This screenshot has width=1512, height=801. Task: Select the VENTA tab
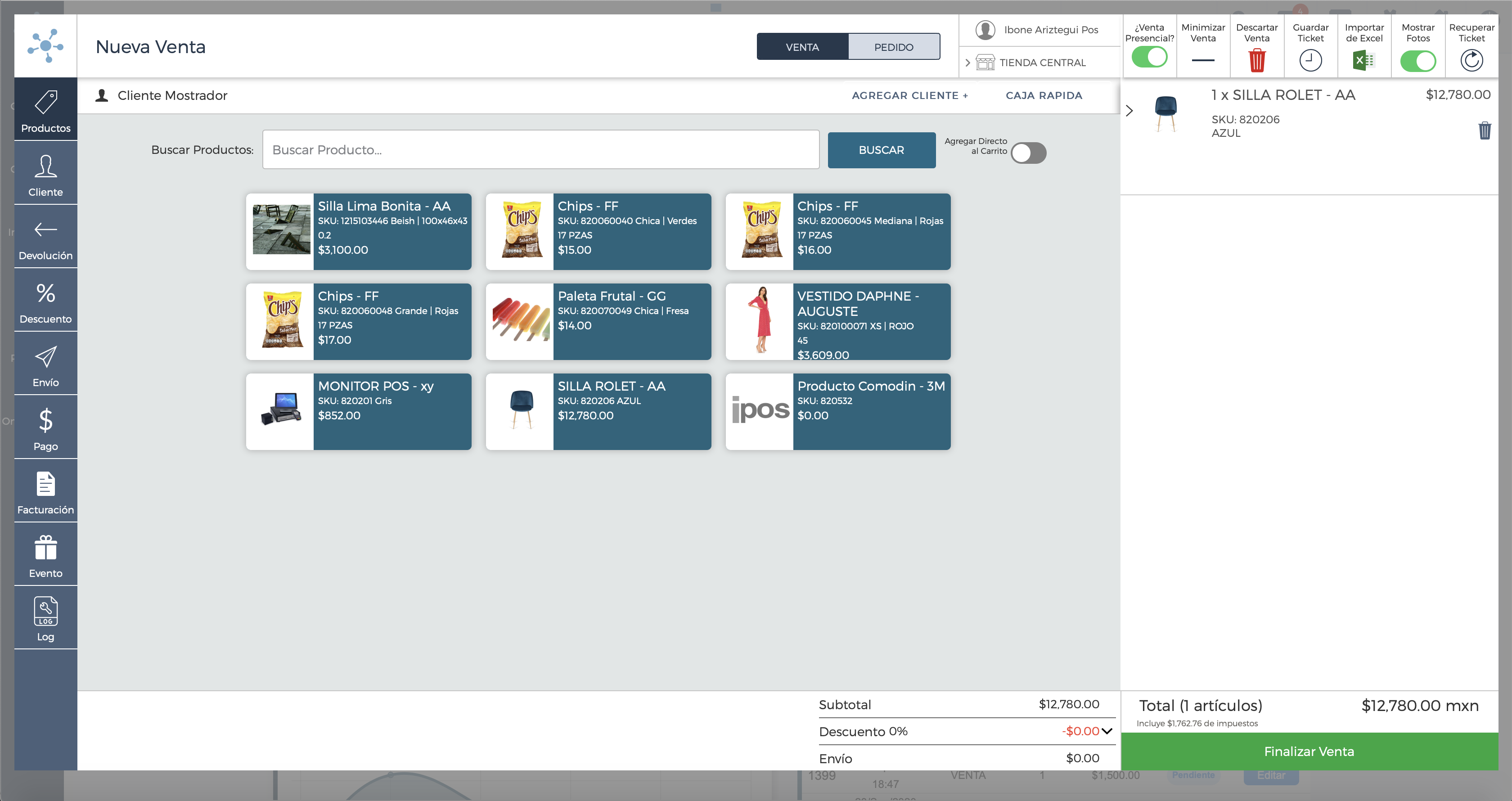pos(802,47)
